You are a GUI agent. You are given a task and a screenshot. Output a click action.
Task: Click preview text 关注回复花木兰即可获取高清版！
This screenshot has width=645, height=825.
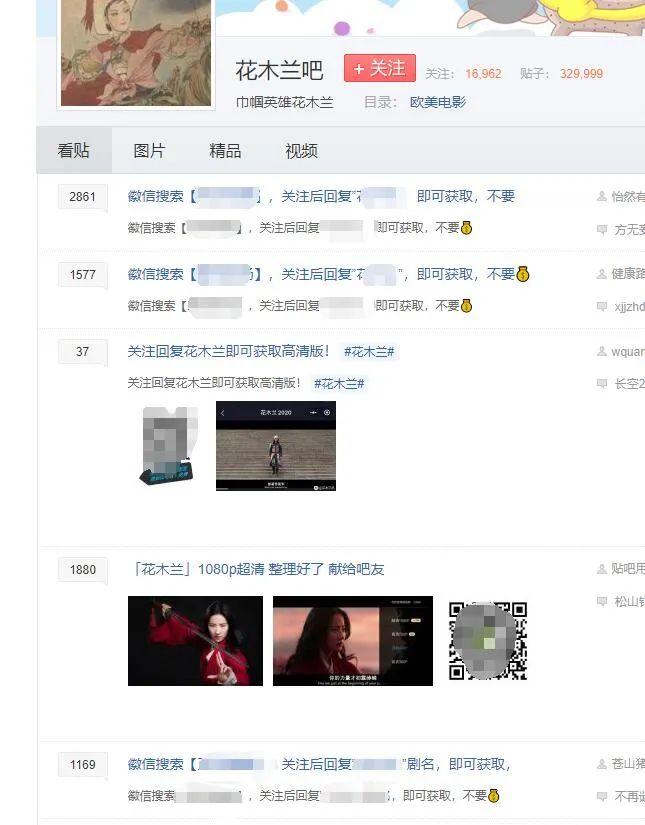click(x=214, y=383)
